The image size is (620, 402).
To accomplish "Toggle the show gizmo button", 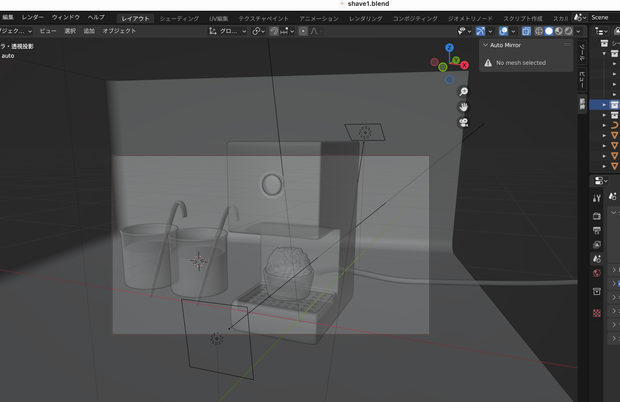I will click(480, 31).
